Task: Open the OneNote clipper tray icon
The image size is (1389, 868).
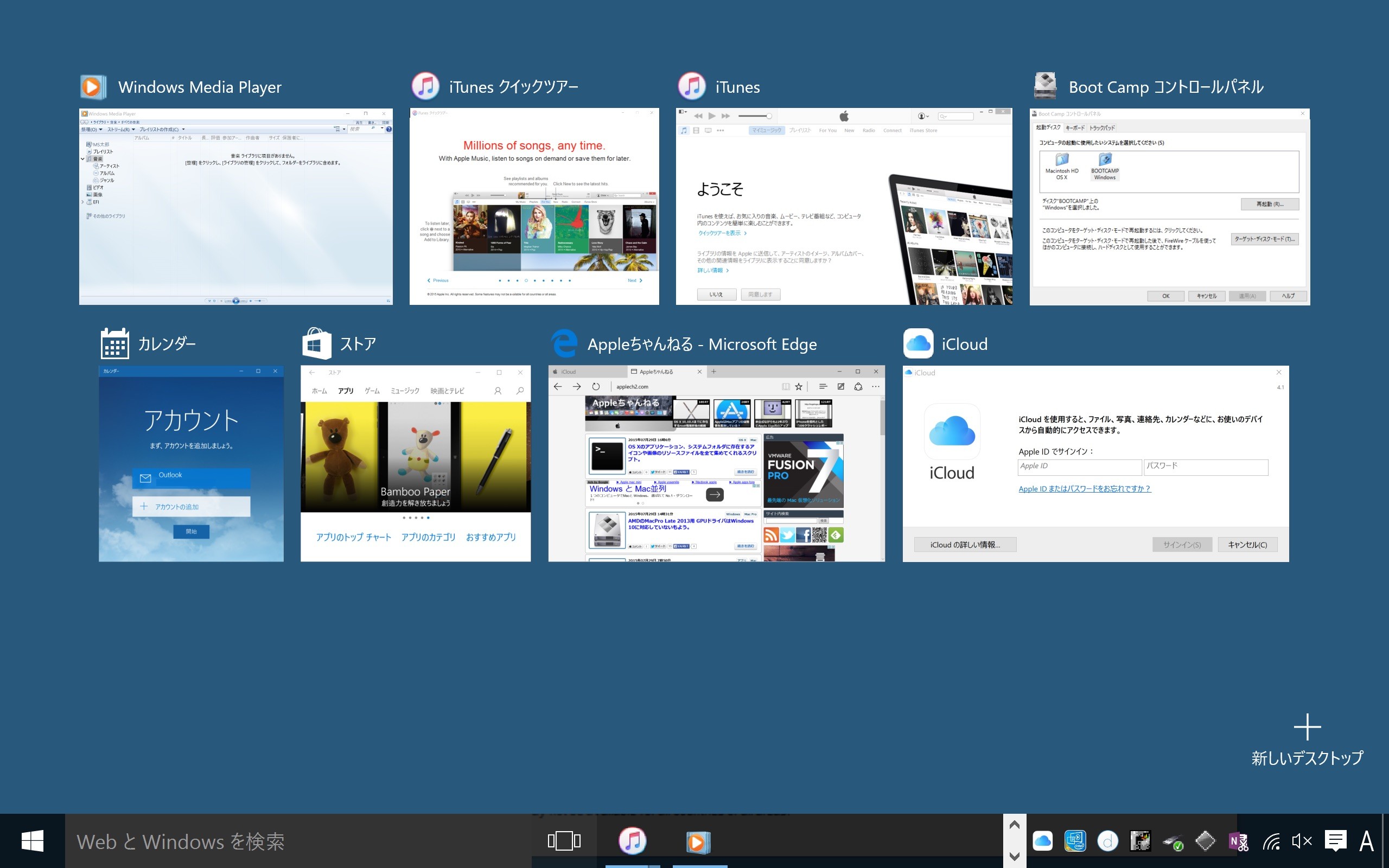Action: (x=1238, y=841)
